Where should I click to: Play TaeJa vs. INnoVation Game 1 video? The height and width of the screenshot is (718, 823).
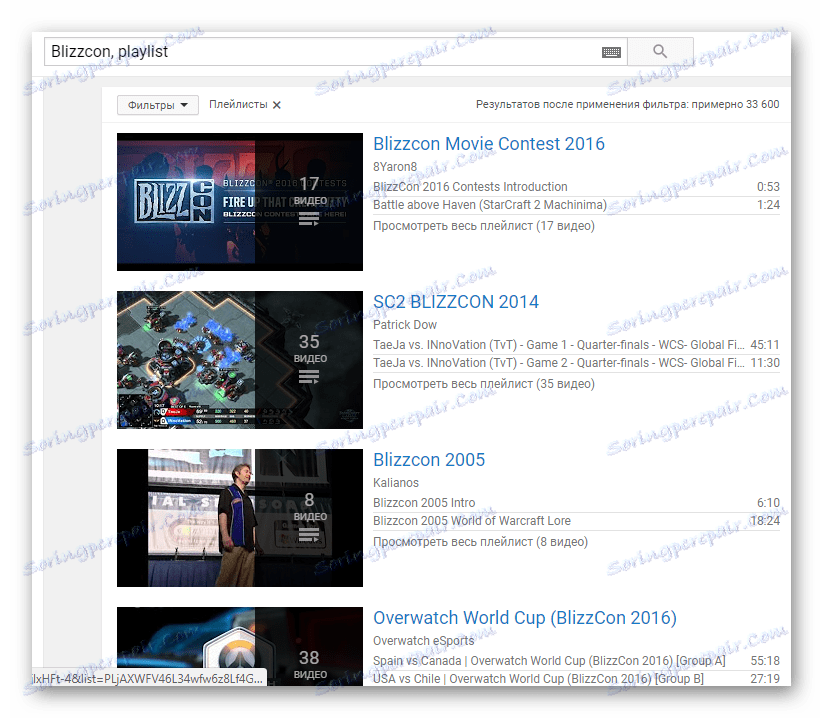558,345
